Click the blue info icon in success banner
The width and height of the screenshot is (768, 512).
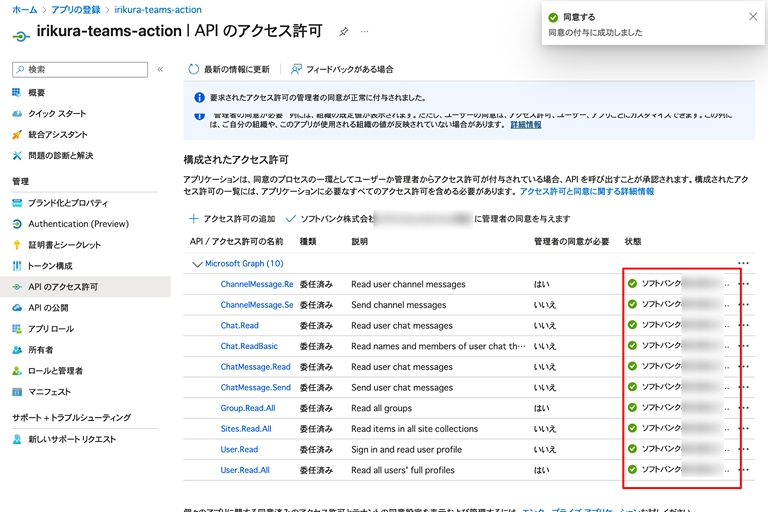click(199, 98)
